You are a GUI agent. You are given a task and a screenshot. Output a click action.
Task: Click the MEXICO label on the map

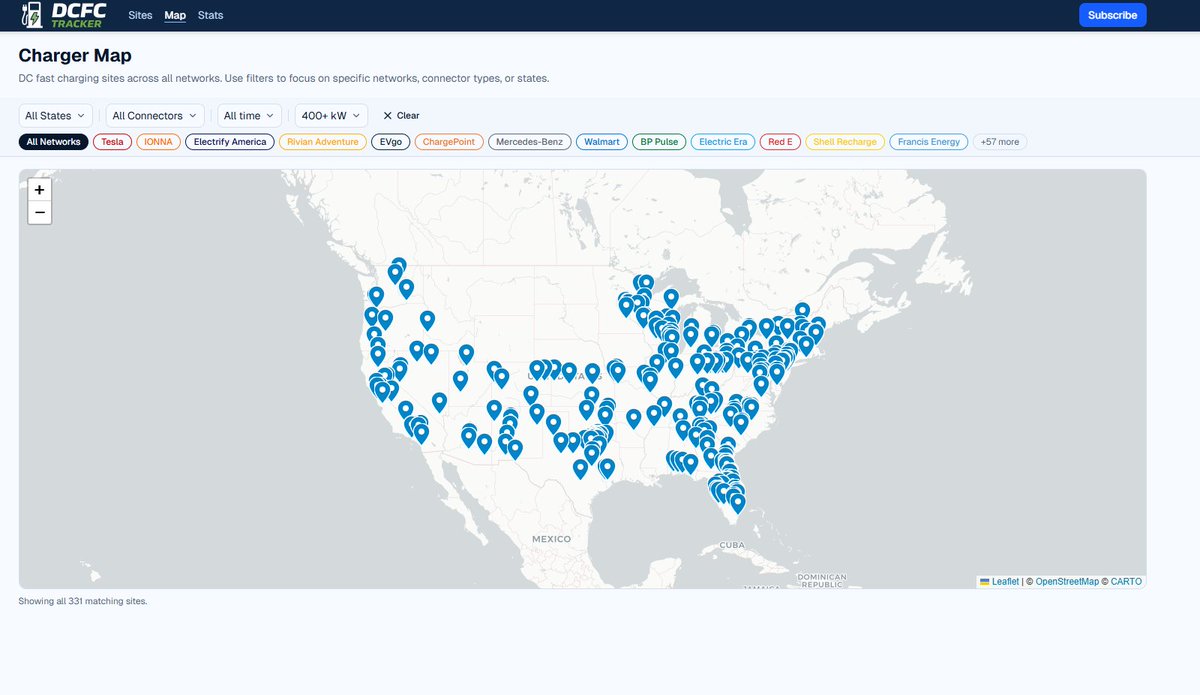tap(550, 538)
